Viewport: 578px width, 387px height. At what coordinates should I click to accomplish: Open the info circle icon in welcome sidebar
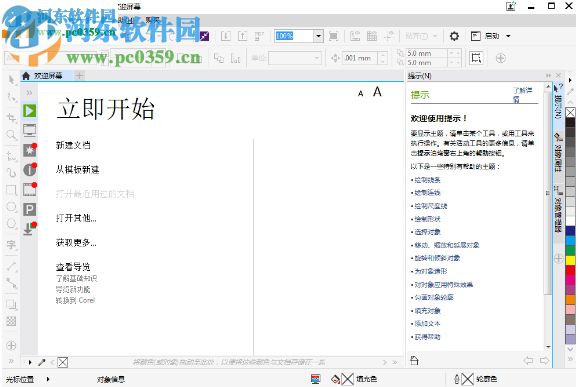point(29,170)
